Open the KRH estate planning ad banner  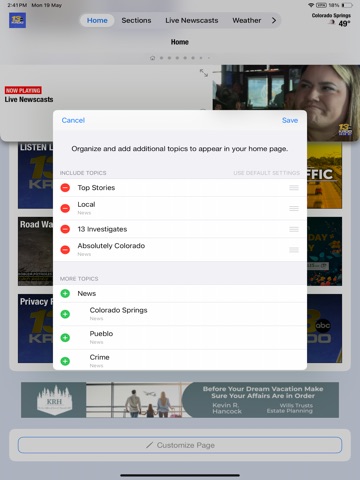click(180, 400)
